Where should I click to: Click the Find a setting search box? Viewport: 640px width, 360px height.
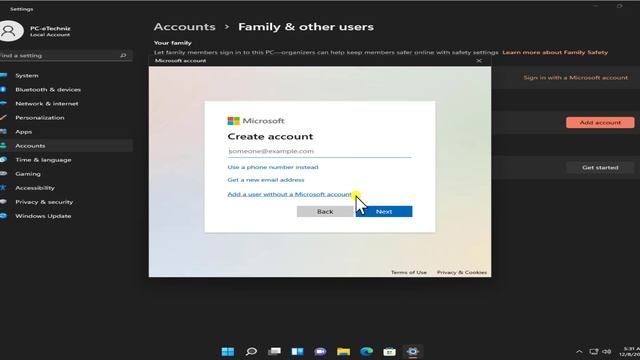click(65, 56)
